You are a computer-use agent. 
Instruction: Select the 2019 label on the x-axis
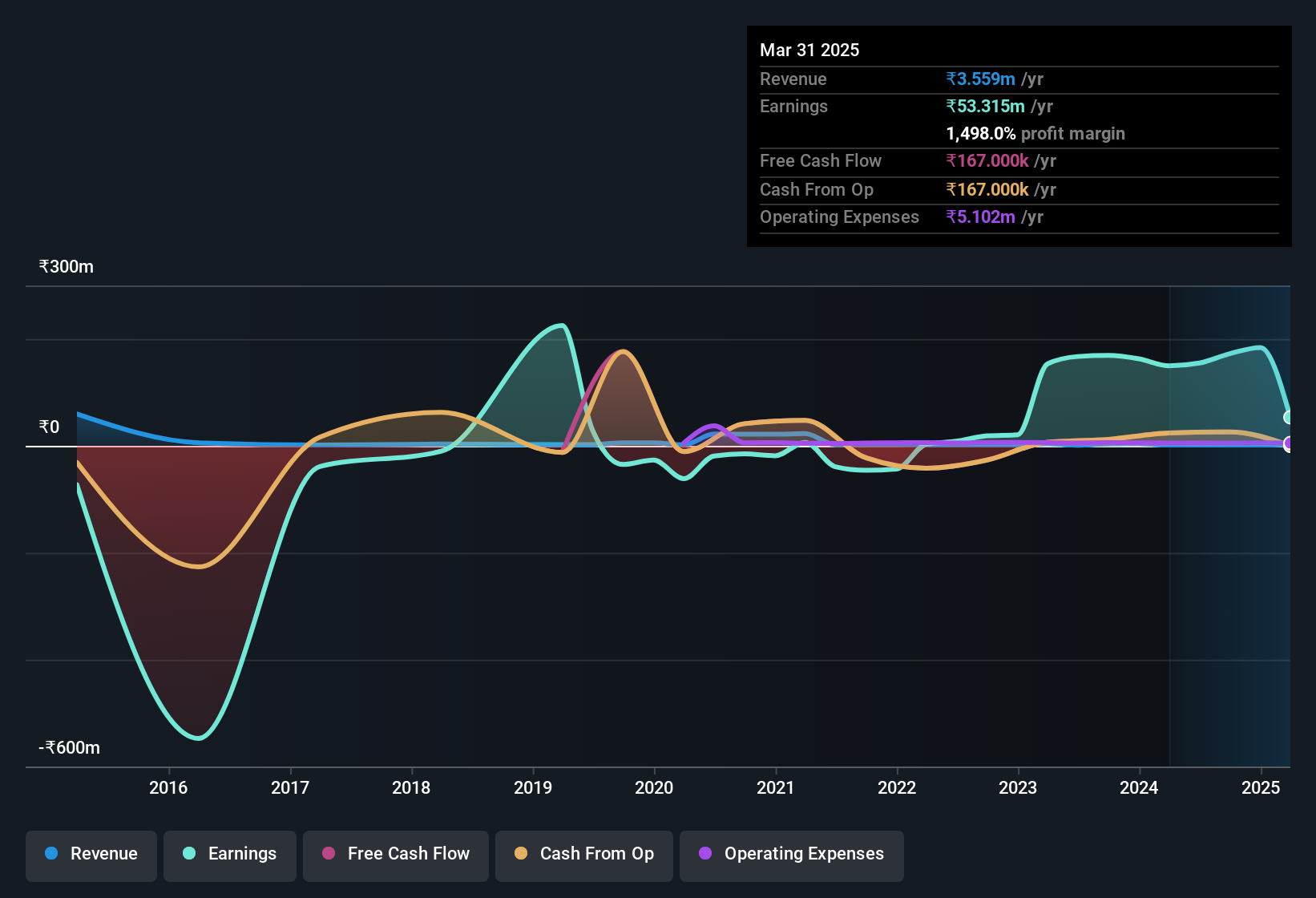pos(533,787)
